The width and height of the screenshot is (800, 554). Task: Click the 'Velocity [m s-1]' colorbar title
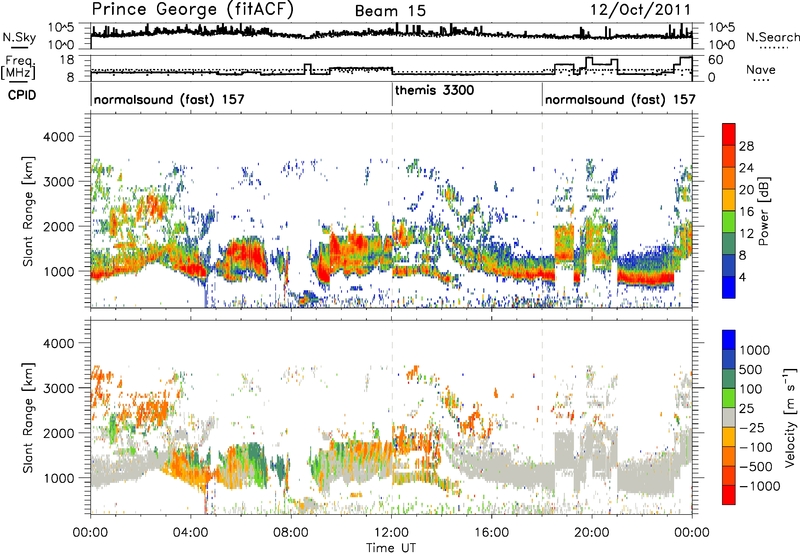click(790, 417)
